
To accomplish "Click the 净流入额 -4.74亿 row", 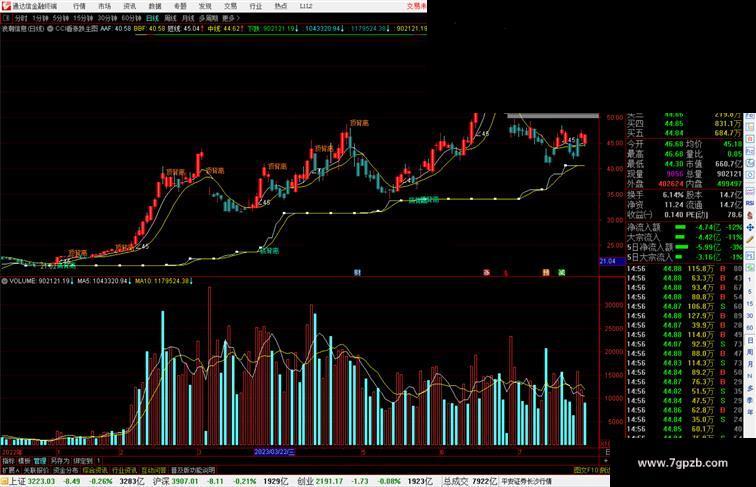I will coord(685,227).
